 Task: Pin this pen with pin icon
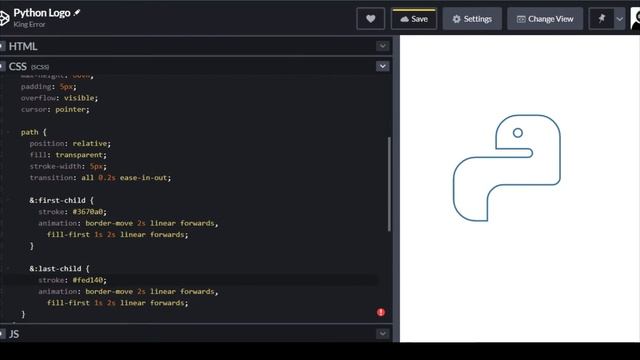pyautogui.click(x=601, y=19)
